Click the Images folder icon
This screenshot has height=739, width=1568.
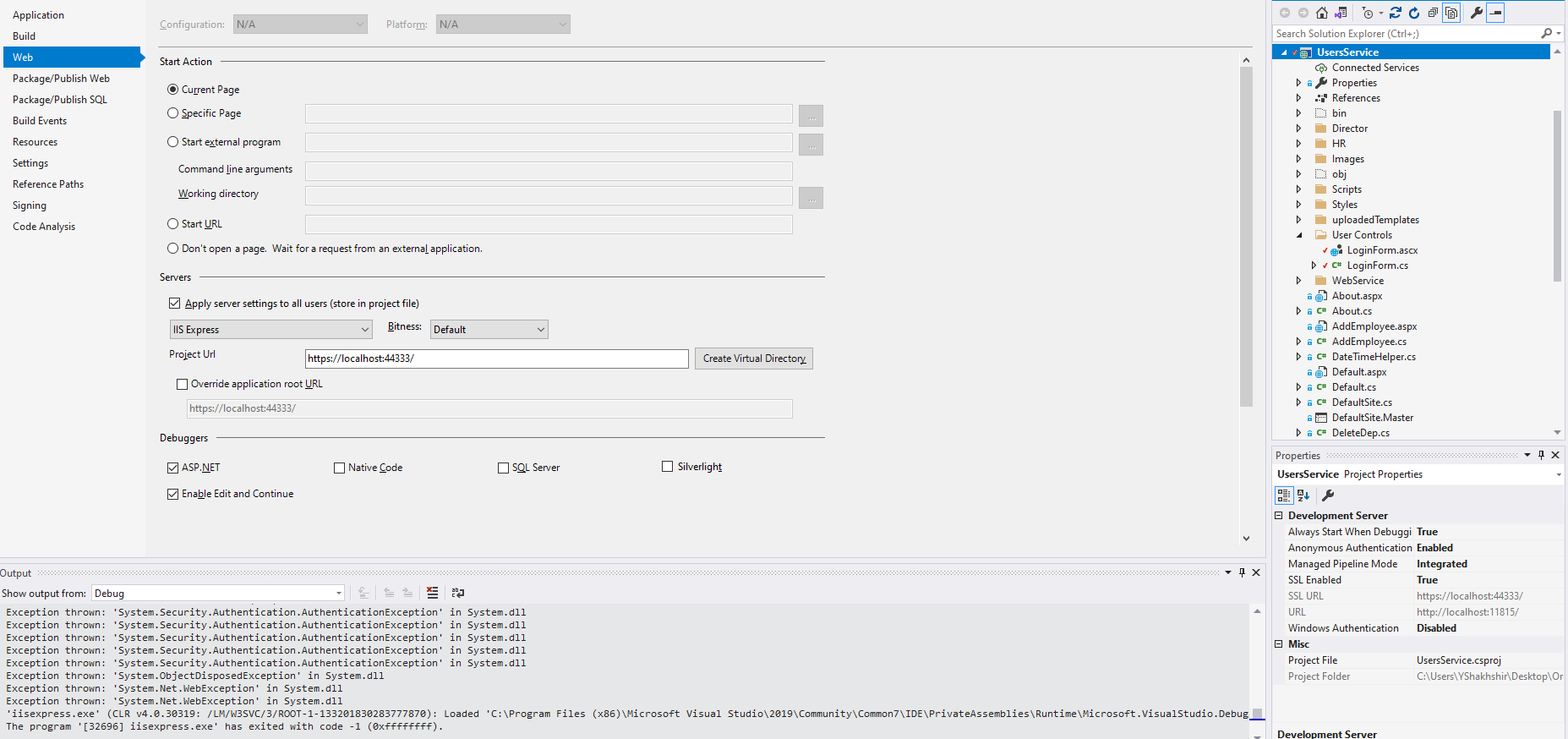(1321, 159)
